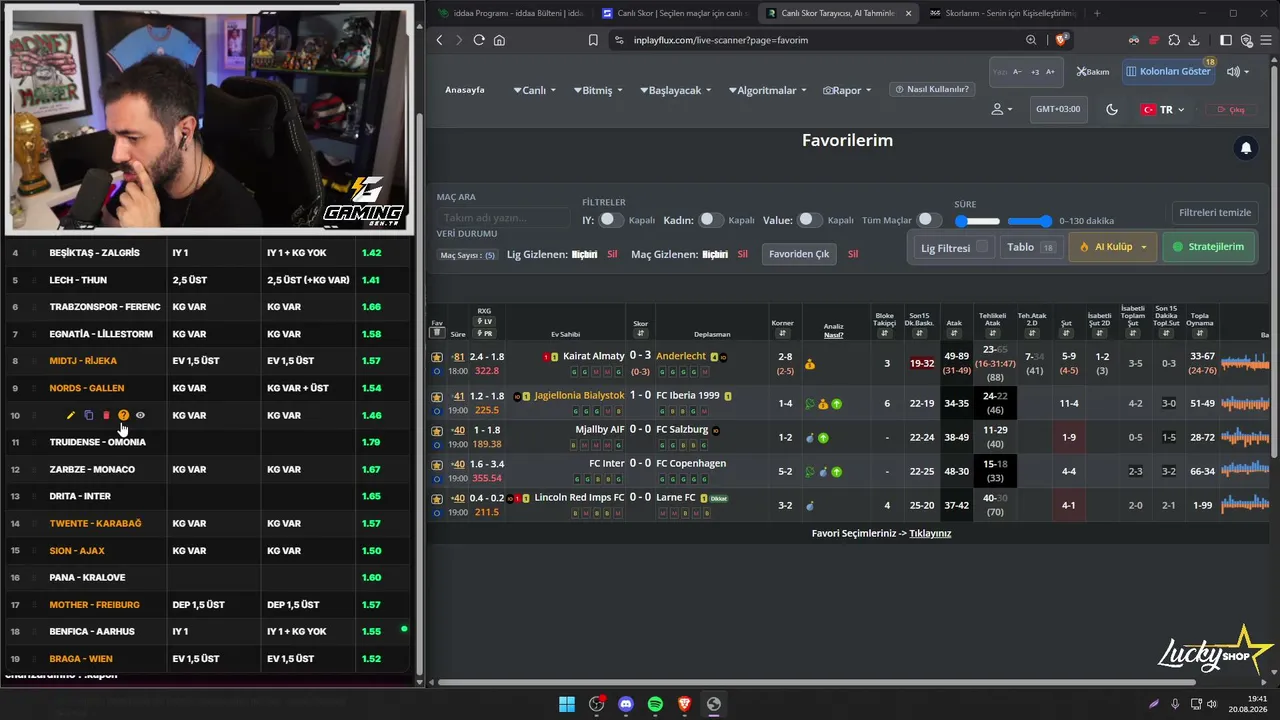Viewport: 1280px width, 720px height.
Task: Reload the inplayflux page
Action: pyautogui.click(x=479, y=40)
